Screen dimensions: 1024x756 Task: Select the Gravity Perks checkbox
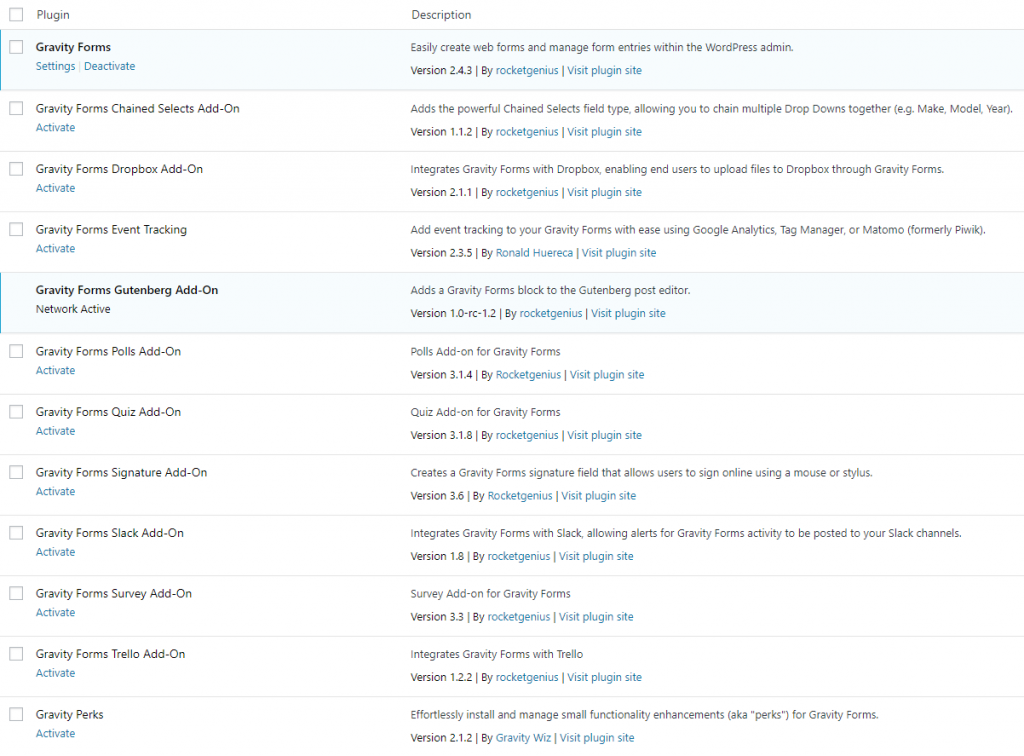(x=16, y=714)
